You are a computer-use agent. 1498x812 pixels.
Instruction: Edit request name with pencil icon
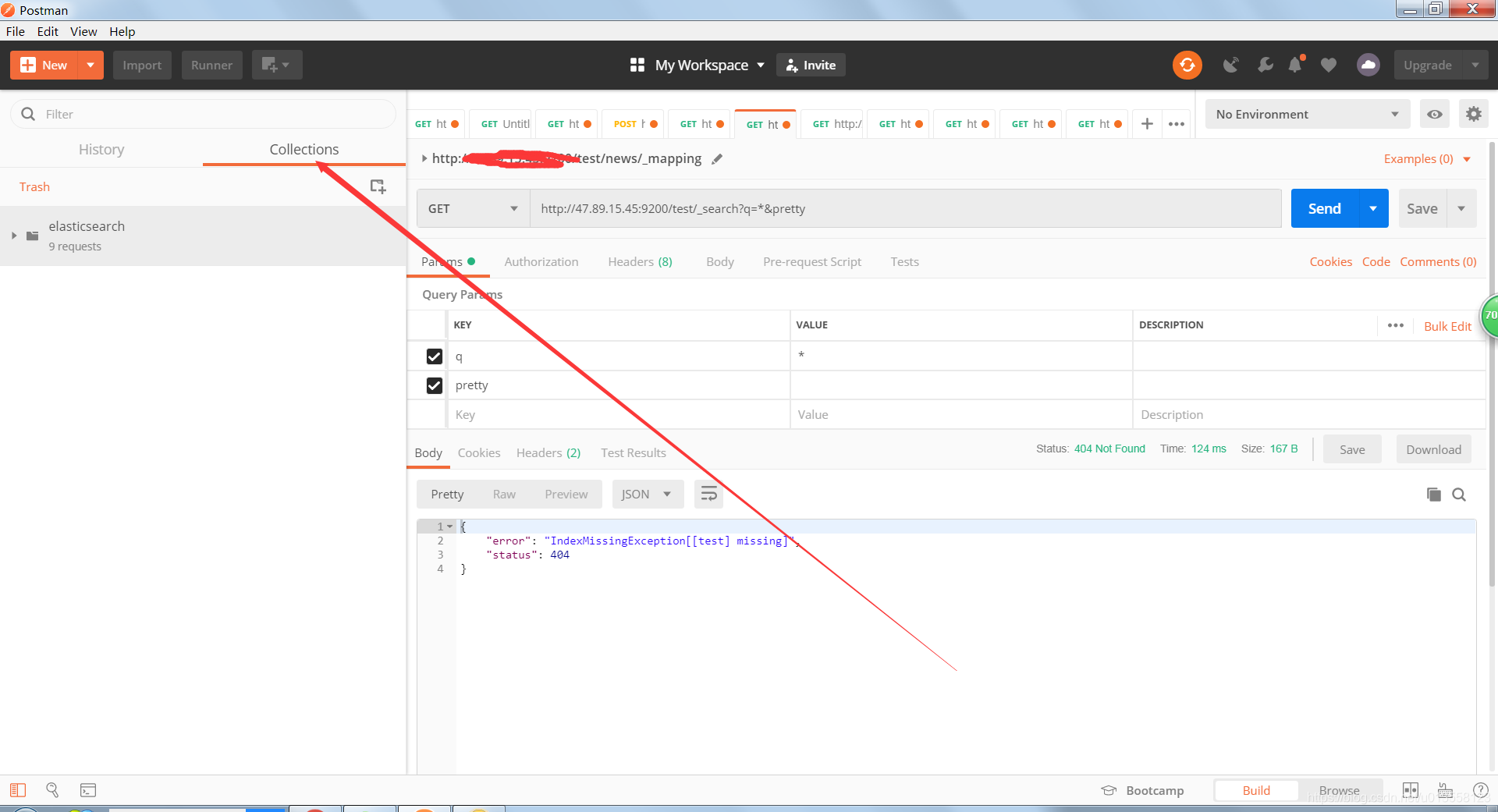click(716, 158)
